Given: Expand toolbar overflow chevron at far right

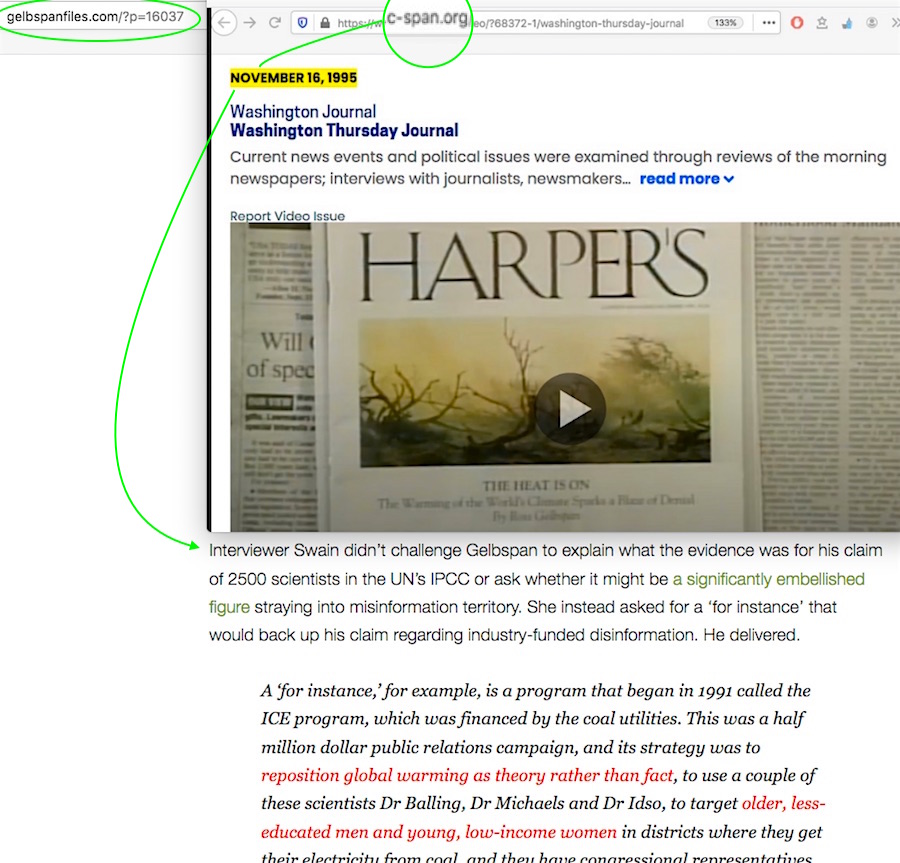Looking at the screenshot, I should click(x=894, y=23).
